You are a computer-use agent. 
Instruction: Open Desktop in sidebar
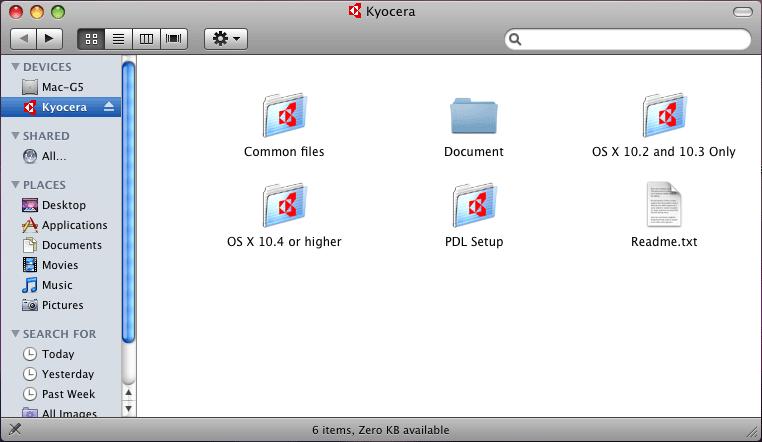point(61,205)
